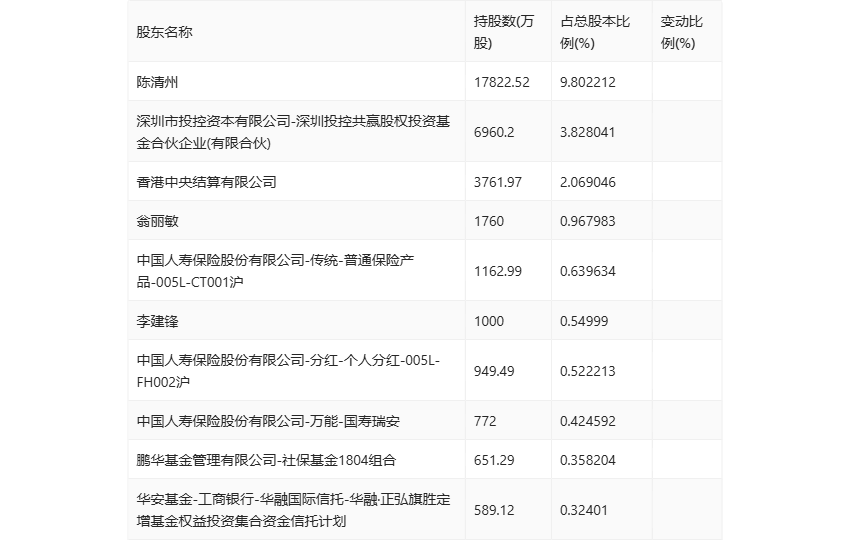Click shareholder name 李建锋
This screenshot has width=850, height=540.
pyautogui.click(x=157, y=321)
